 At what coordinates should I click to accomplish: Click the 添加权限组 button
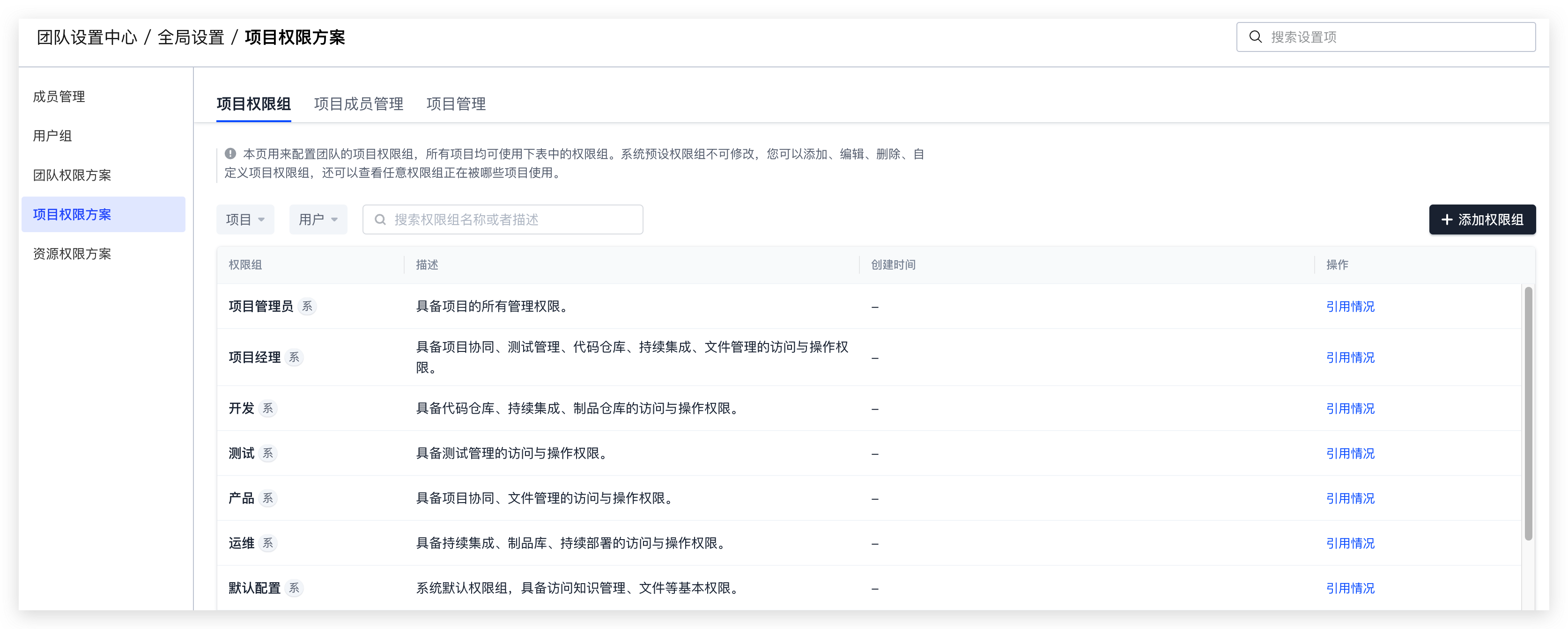click(1482, 219)
